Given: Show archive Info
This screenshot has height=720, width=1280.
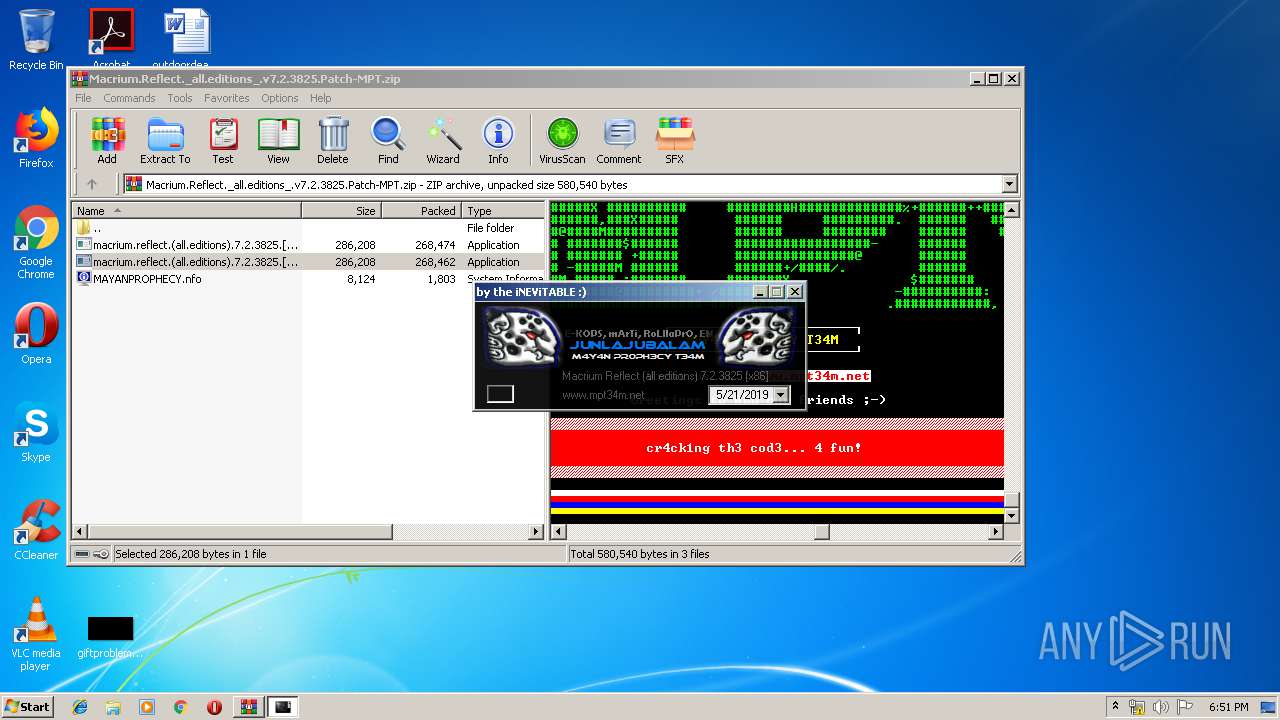Looking at the screenshot, I should [x=498, y=140].
